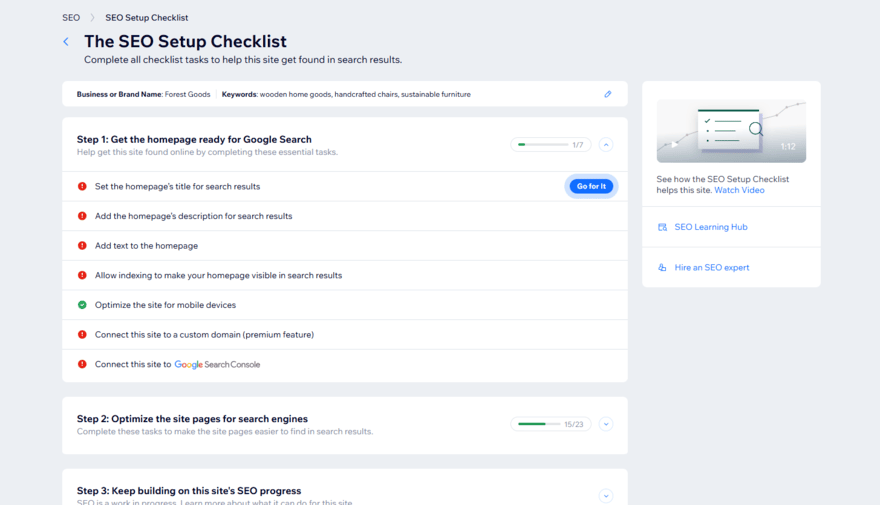
Task: Select 'Add the homepage's description for search results'
Action: [194, 216]
